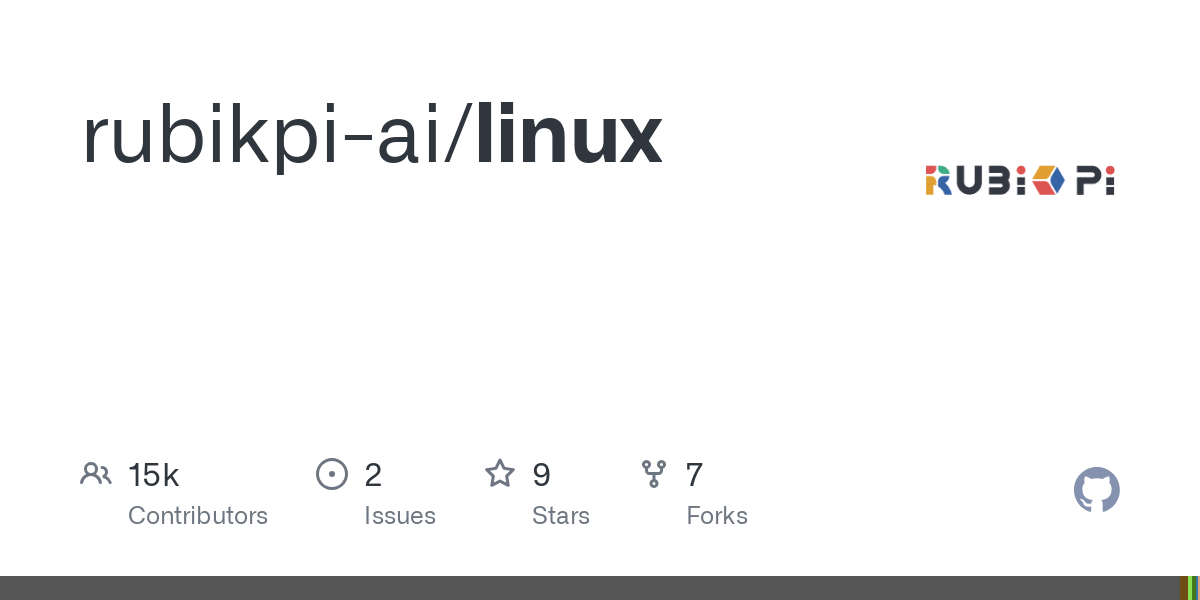Viewport: 1200px width, 600px height.
Task: Click the fork count number 7
Action: coord(694,475)
